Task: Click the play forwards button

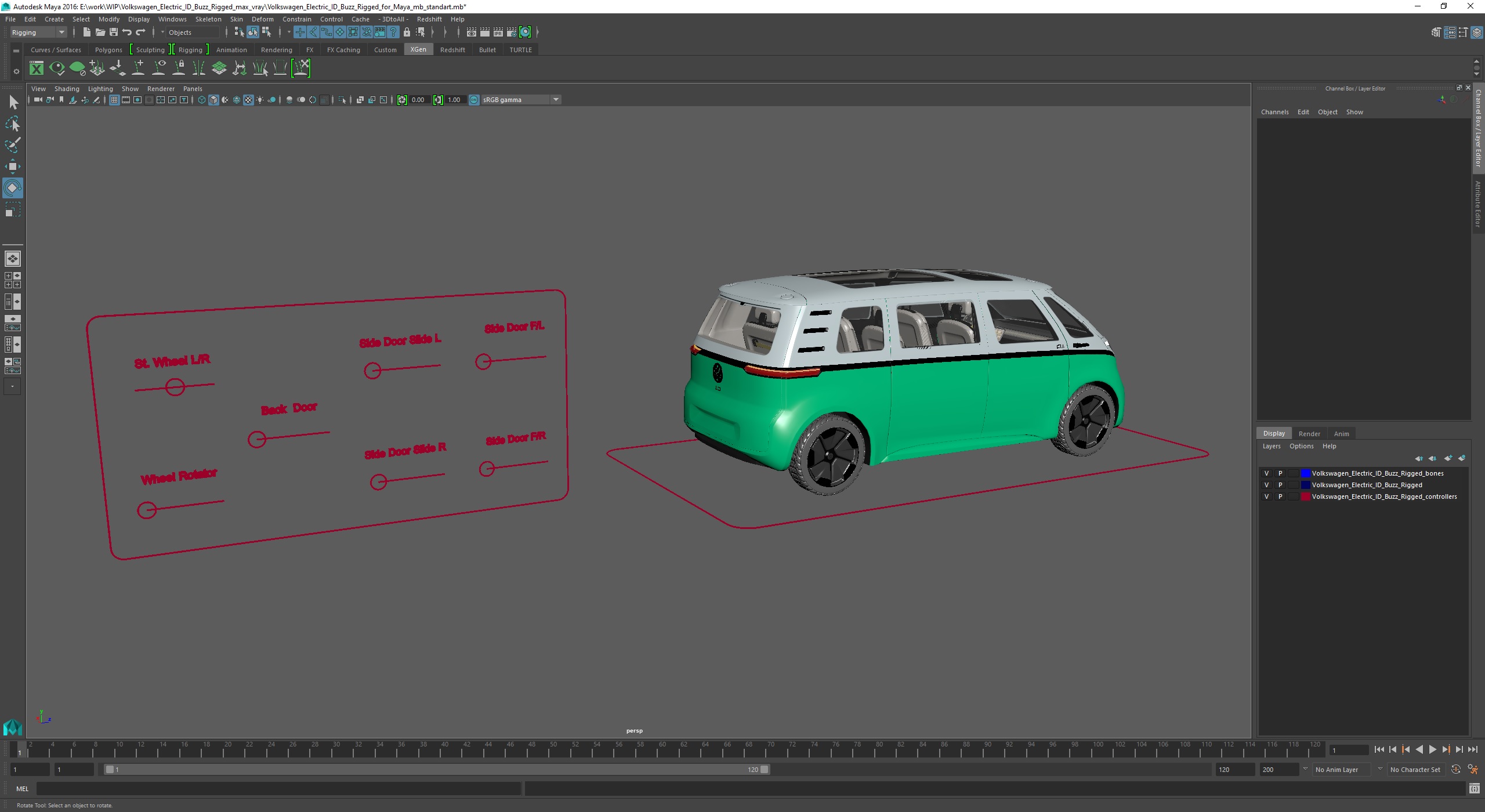Action: point(1433,749)
